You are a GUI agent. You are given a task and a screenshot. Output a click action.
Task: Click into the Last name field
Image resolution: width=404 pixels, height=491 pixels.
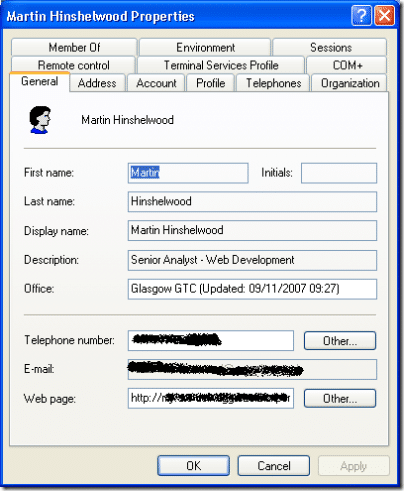(x=252, y=202)
